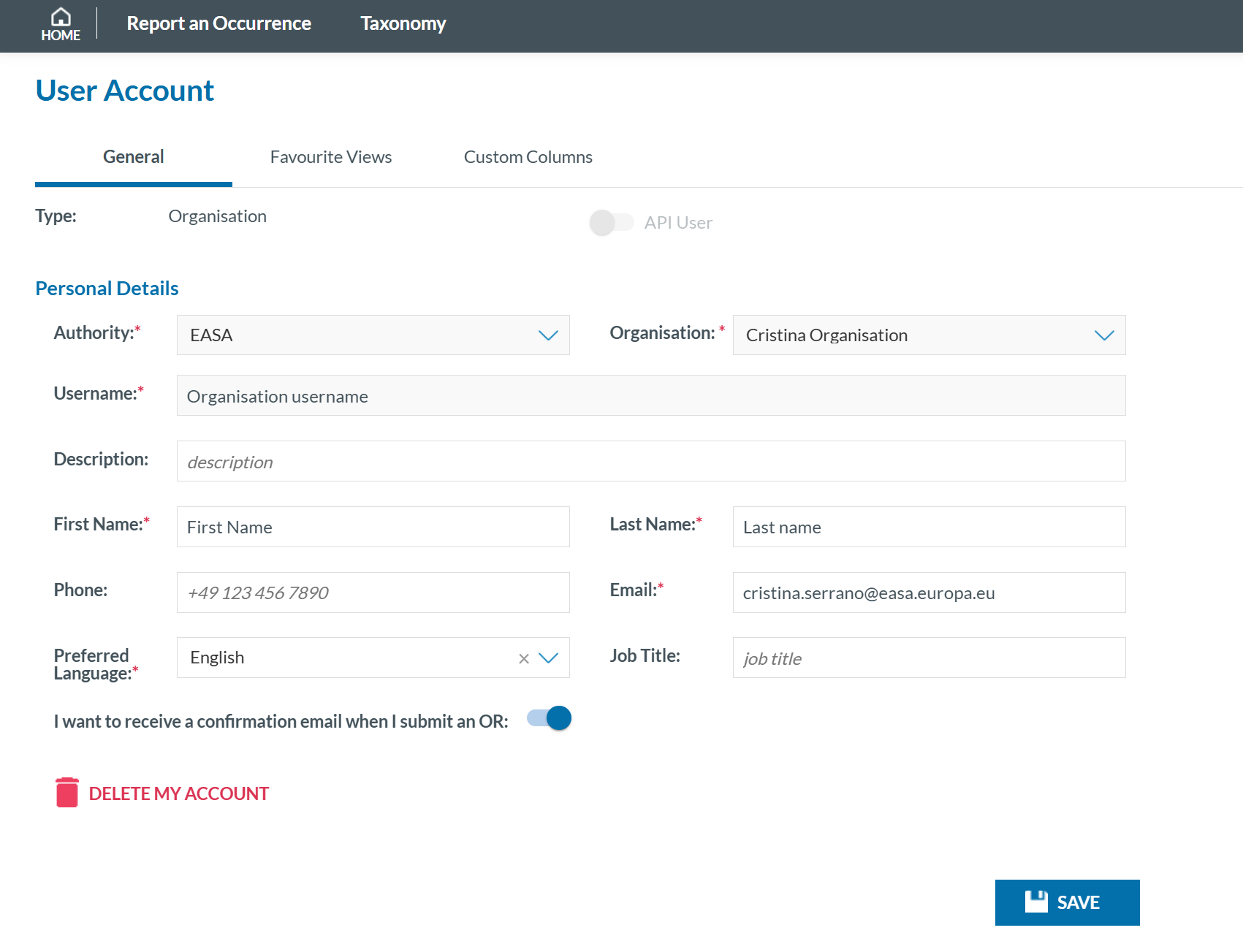Expand the Authority dropdown
This screenshot has height=952, width=1243.
point(548,335)
